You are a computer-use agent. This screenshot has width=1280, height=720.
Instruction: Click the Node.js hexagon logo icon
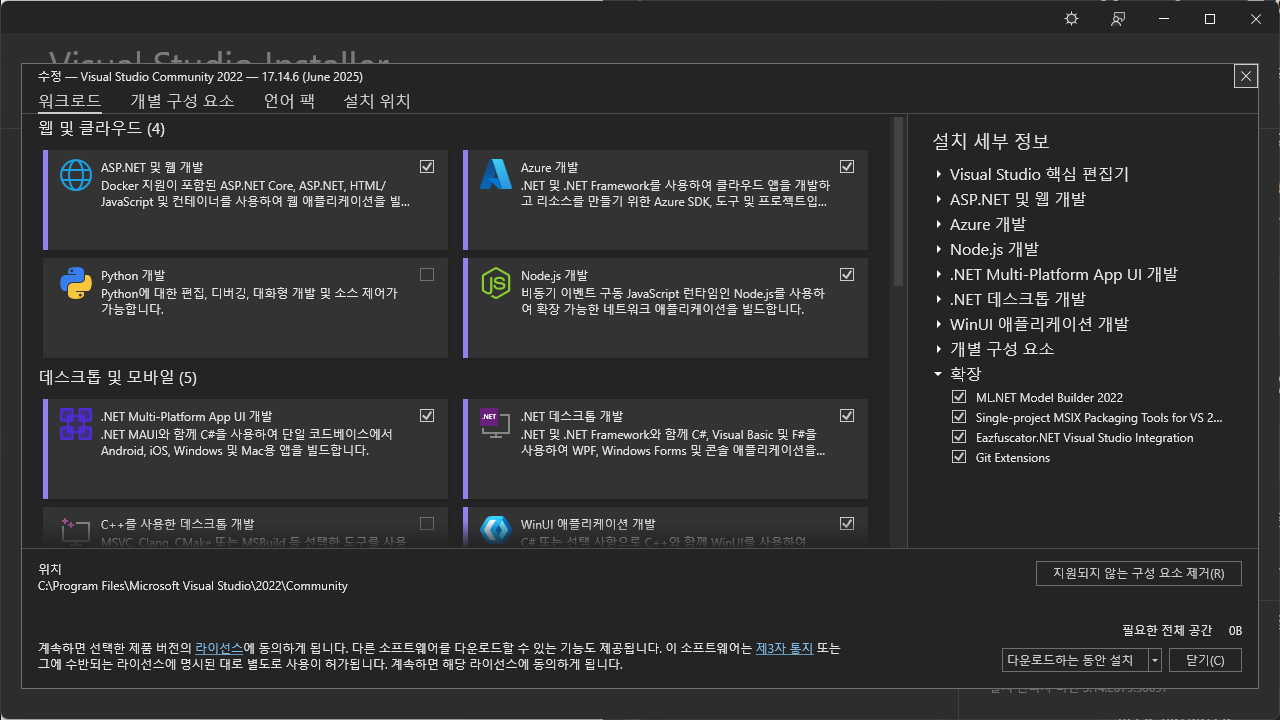pos(496,283)
